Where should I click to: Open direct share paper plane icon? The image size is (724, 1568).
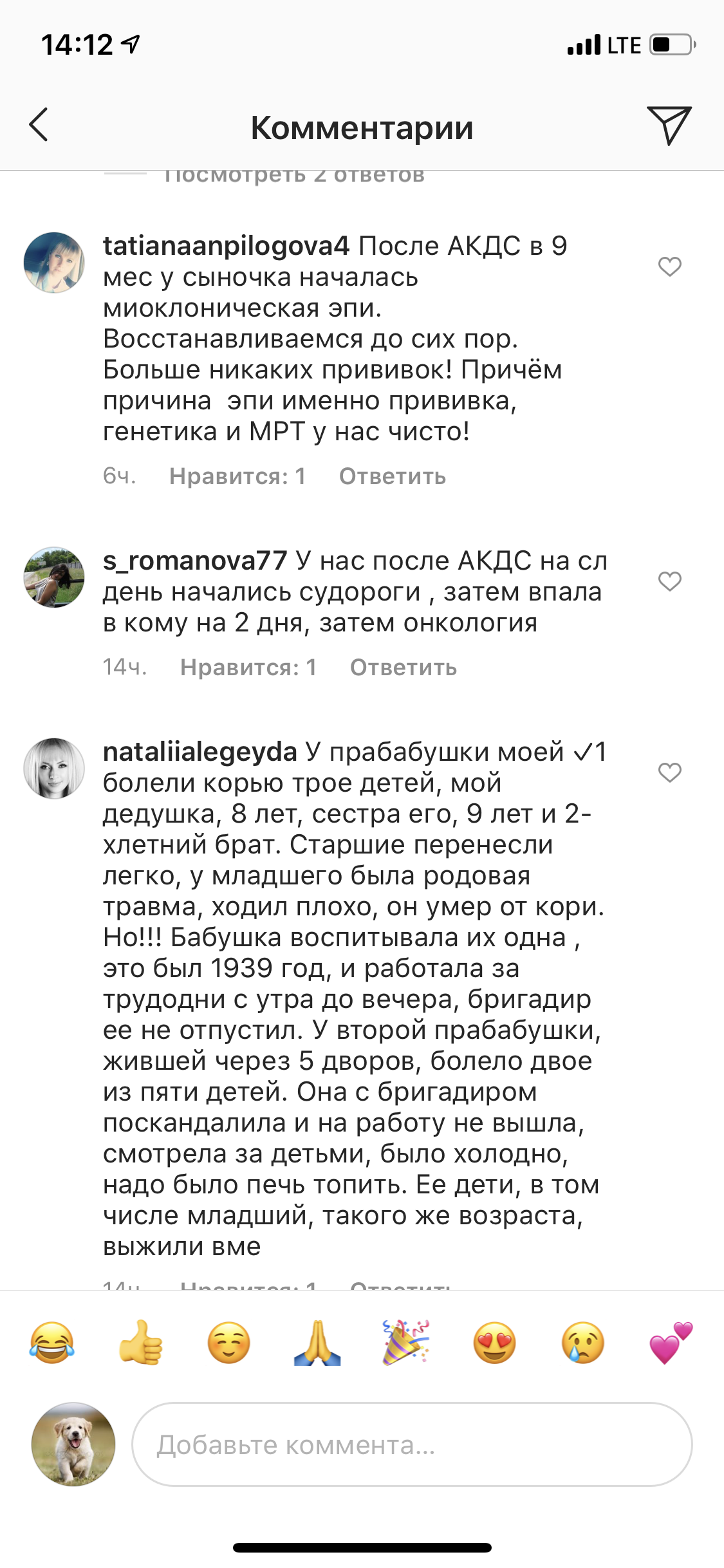coord(669,125)
